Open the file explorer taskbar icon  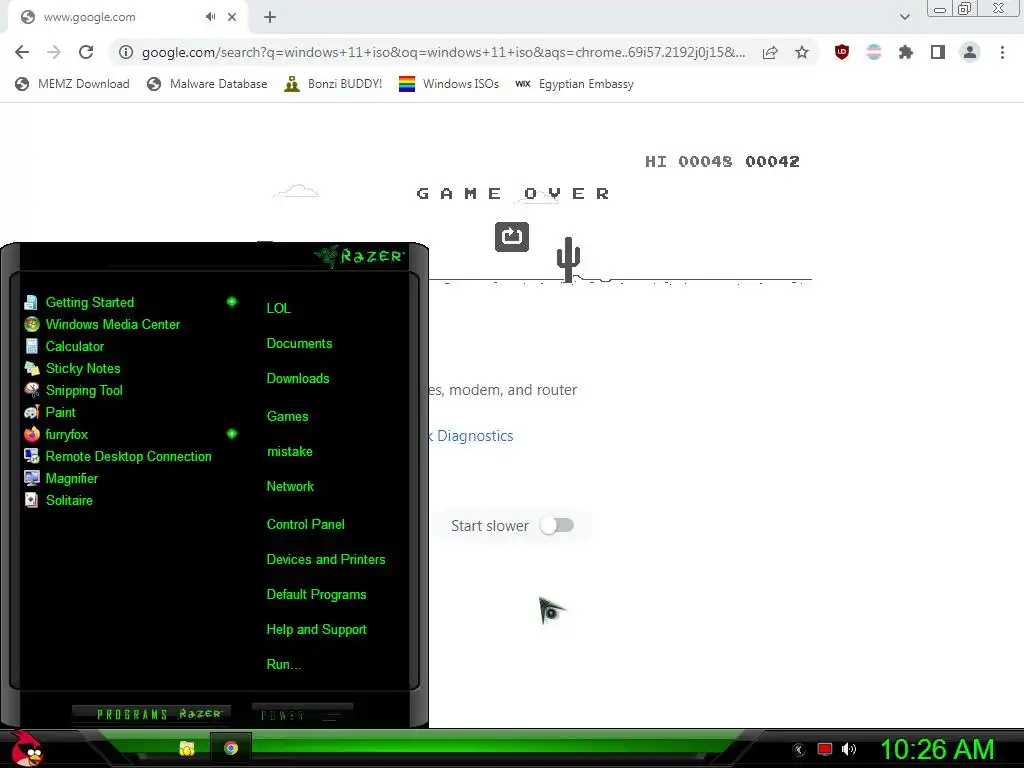pyautogui.click(x=187, y=748)
